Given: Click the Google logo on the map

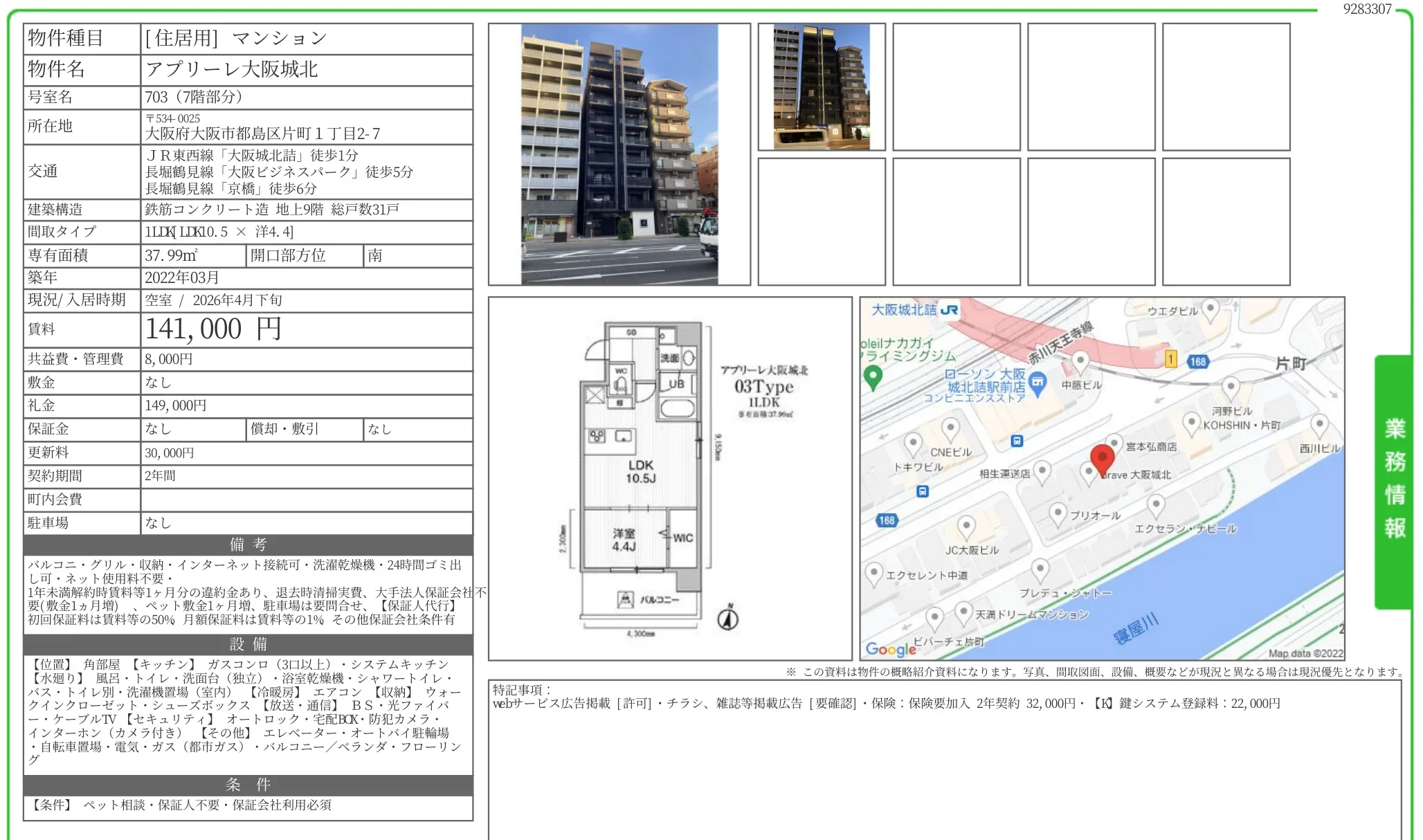Looking at the screenshot, I should 891,648.
